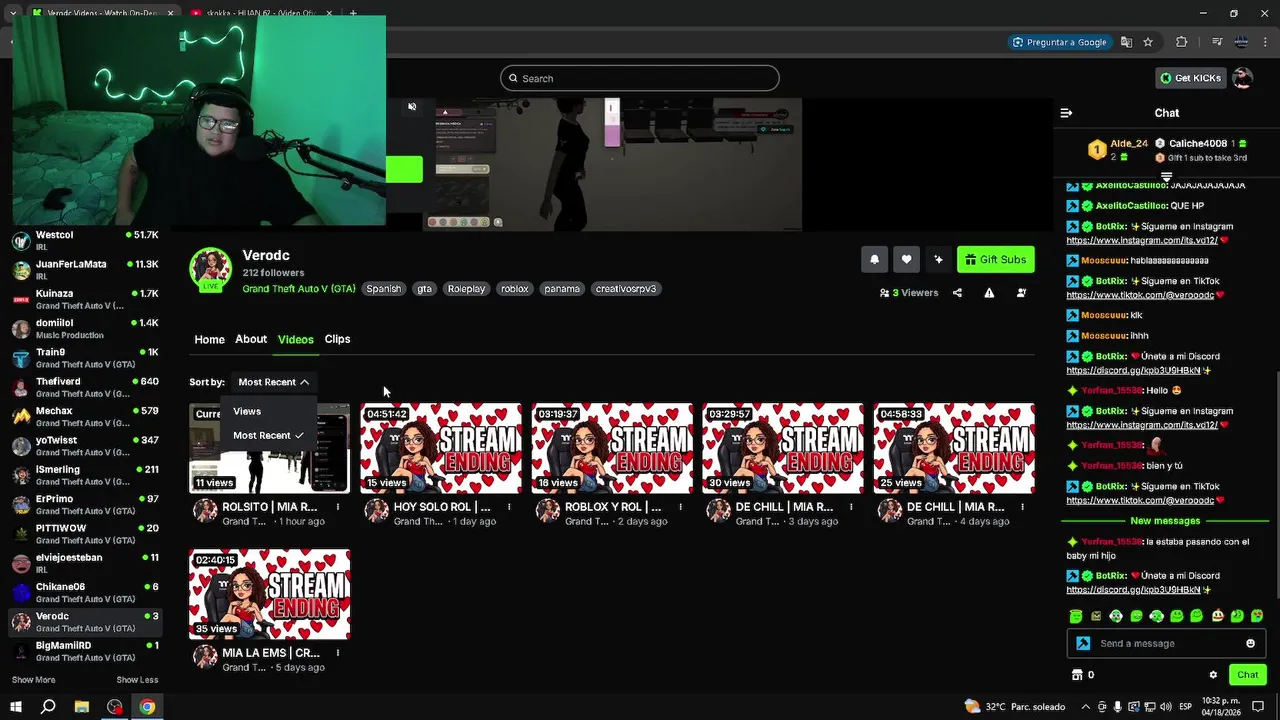Click the Send a message field
The height and width of the screenshot is (720, 1280).
click(x=1166, y=643)
